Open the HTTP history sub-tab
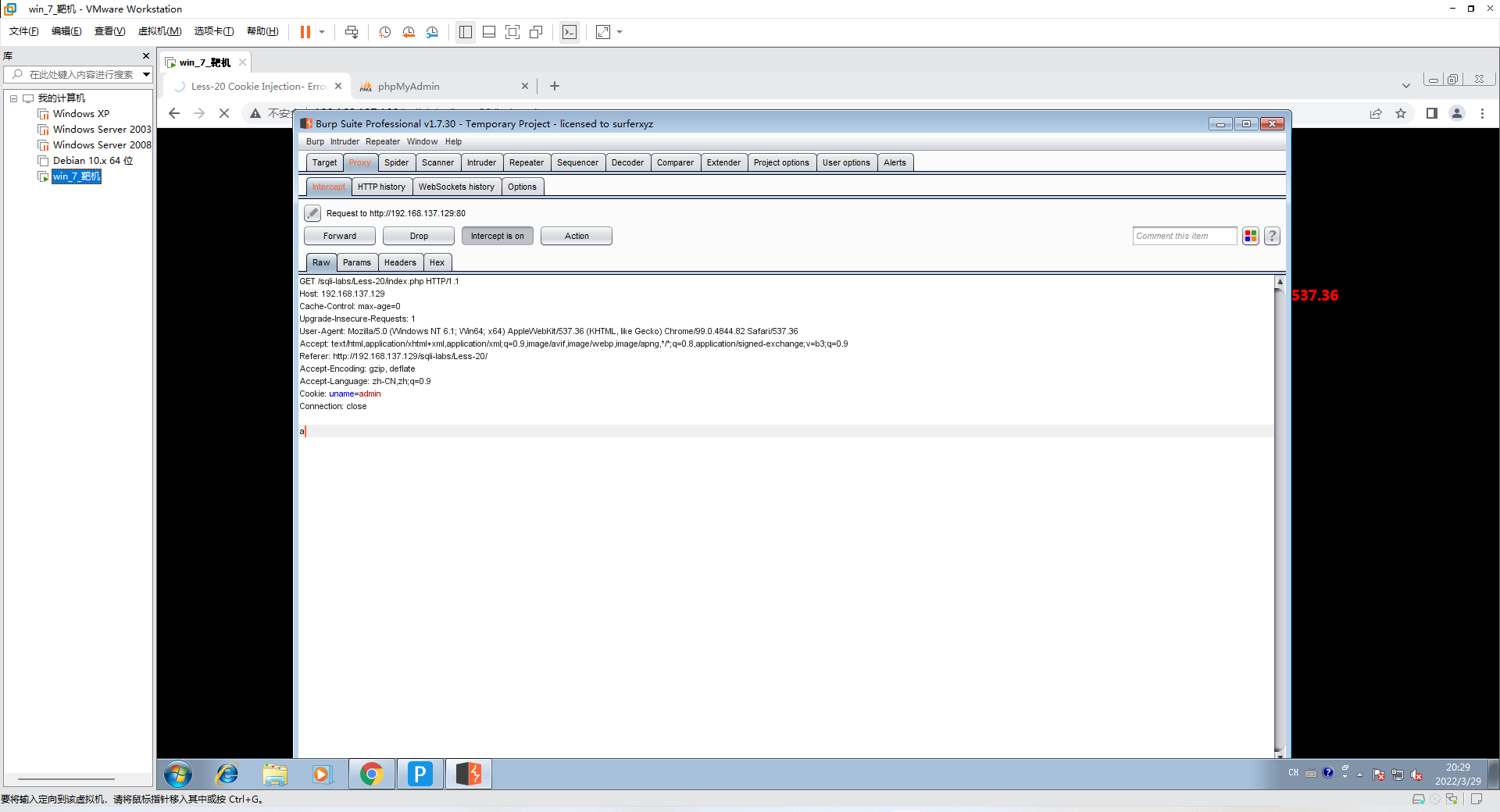The height and width of the screenshot is (812, 1500). [x=381, y=187]
